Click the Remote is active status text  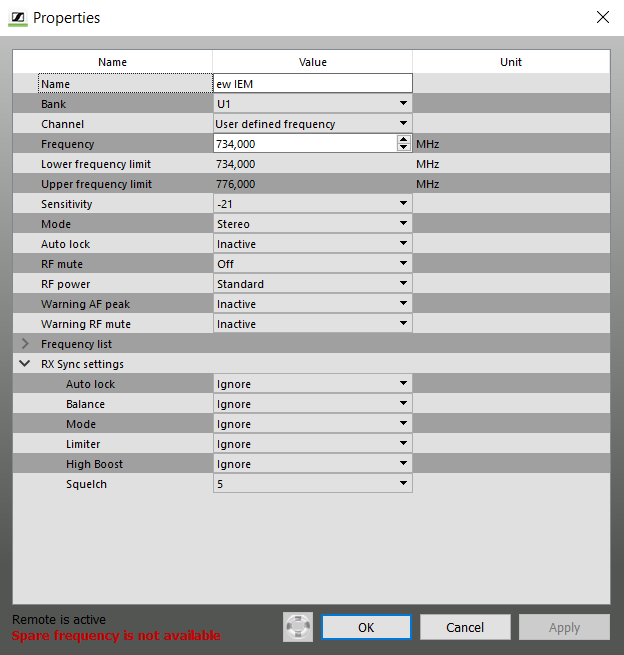coord(59,619)
